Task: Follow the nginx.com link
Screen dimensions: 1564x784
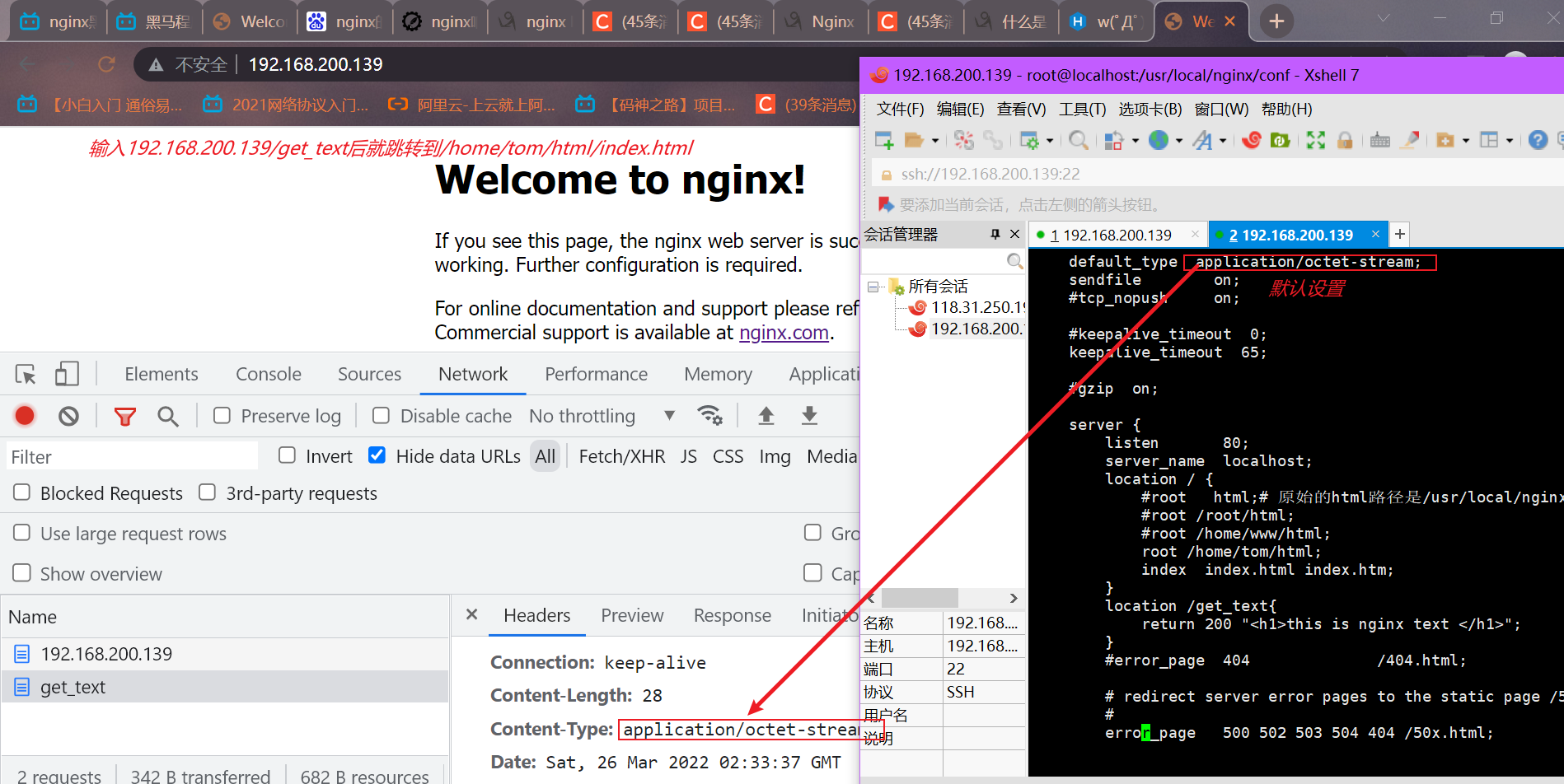Action: tap(784, 333)
